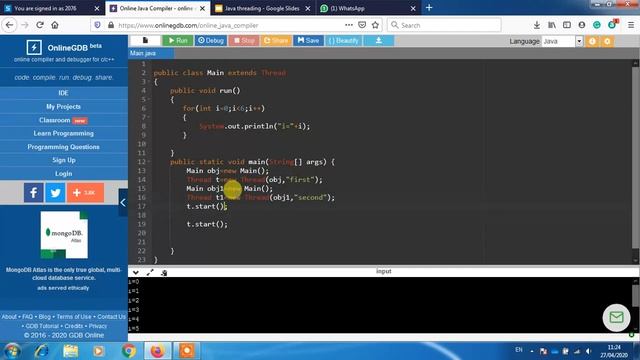The height and width of the screenshot is (360, 640).
Task: Fold the run method block at line 5
Action: [149, 100]
